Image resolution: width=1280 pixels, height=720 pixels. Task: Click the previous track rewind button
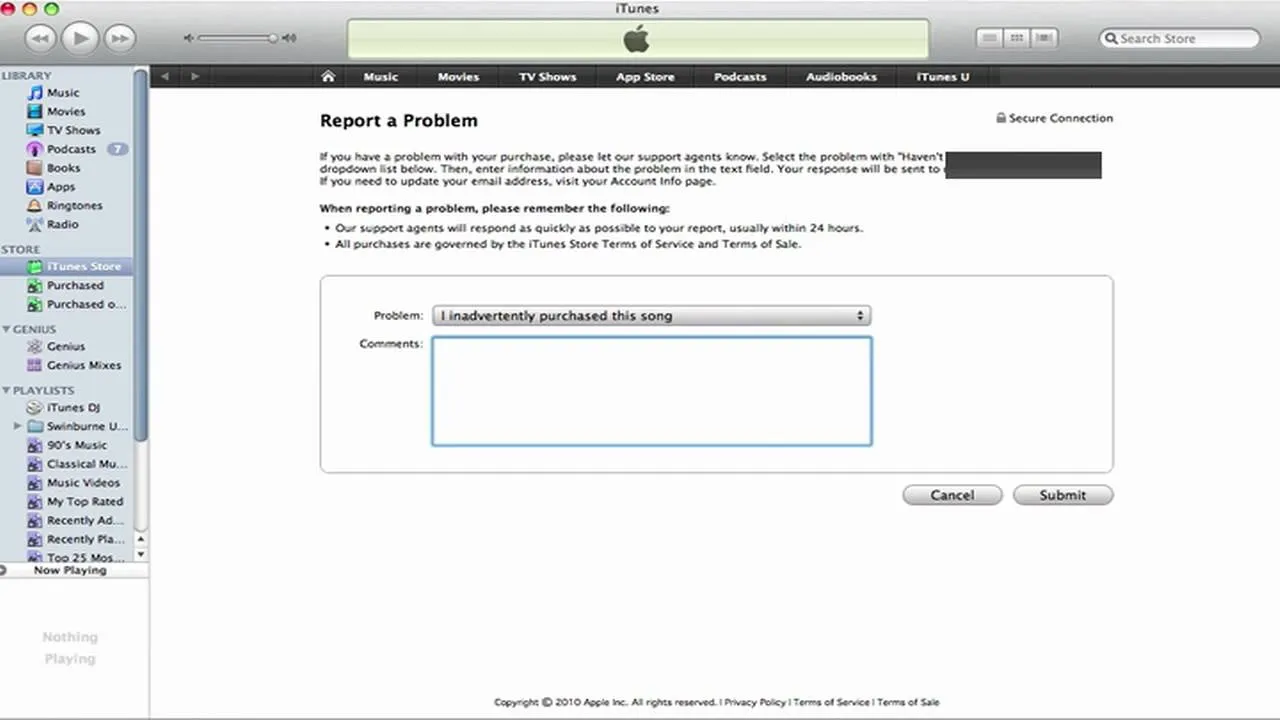[x=39, y=39]
